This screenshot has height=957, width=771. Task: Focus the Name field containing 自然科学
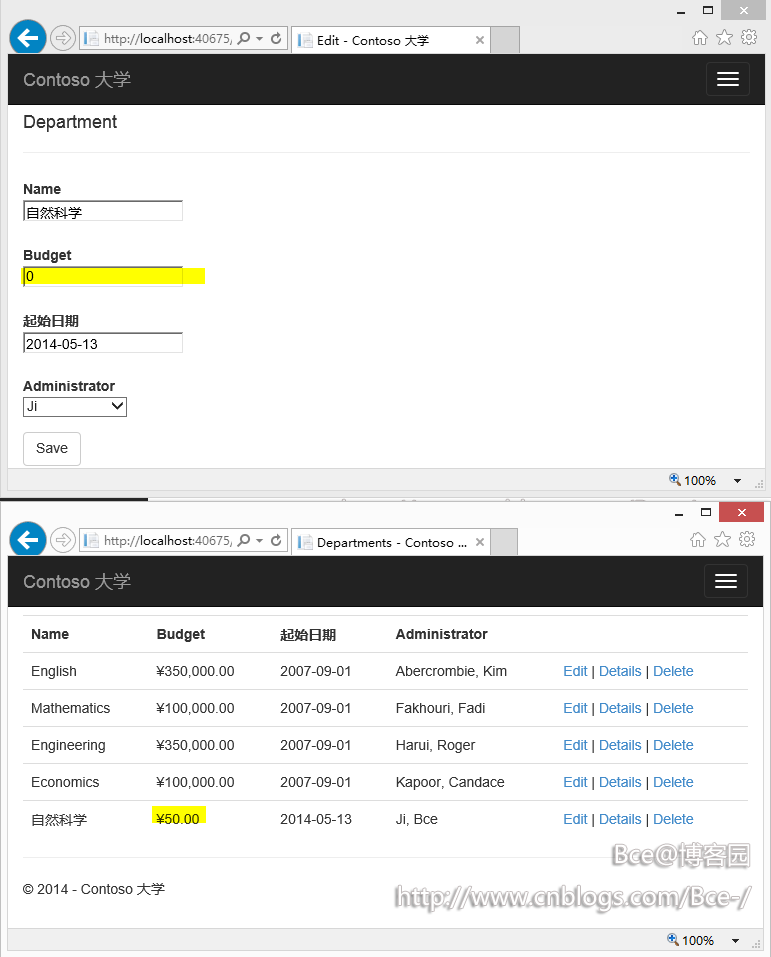103,211
